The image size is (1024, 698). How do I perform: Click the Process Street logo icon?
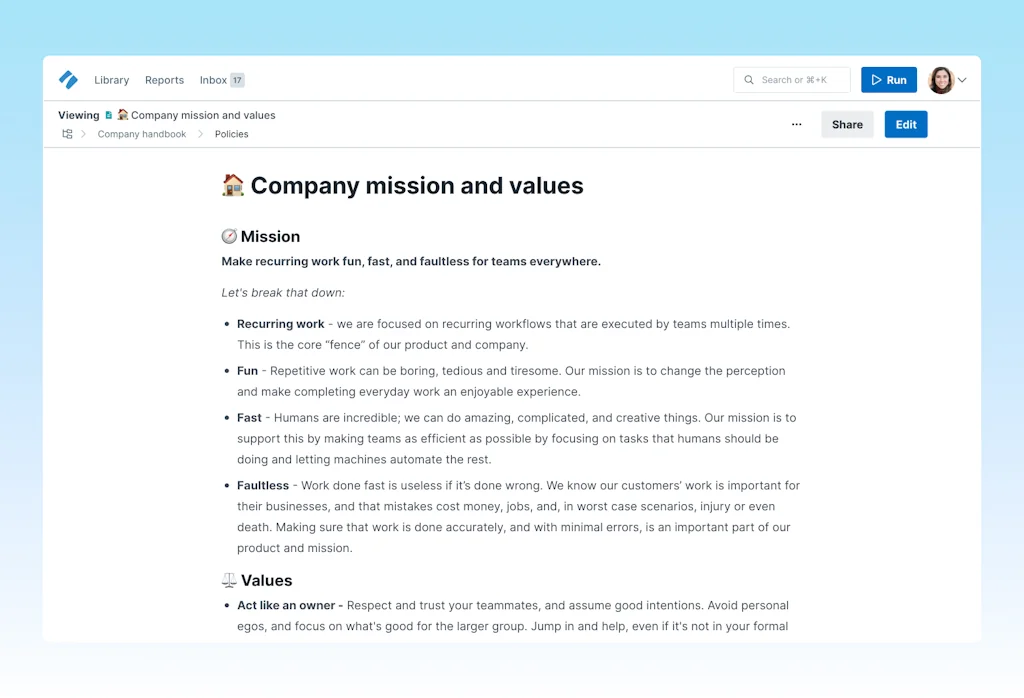(68, 80)
